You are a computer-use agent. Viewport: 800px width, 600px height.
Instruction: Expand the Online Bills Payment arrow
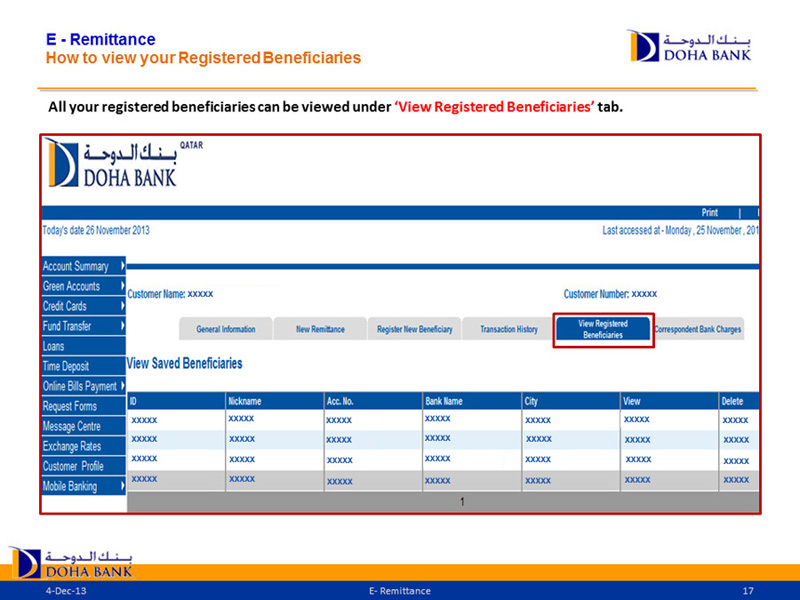click(x=122, y=386)
